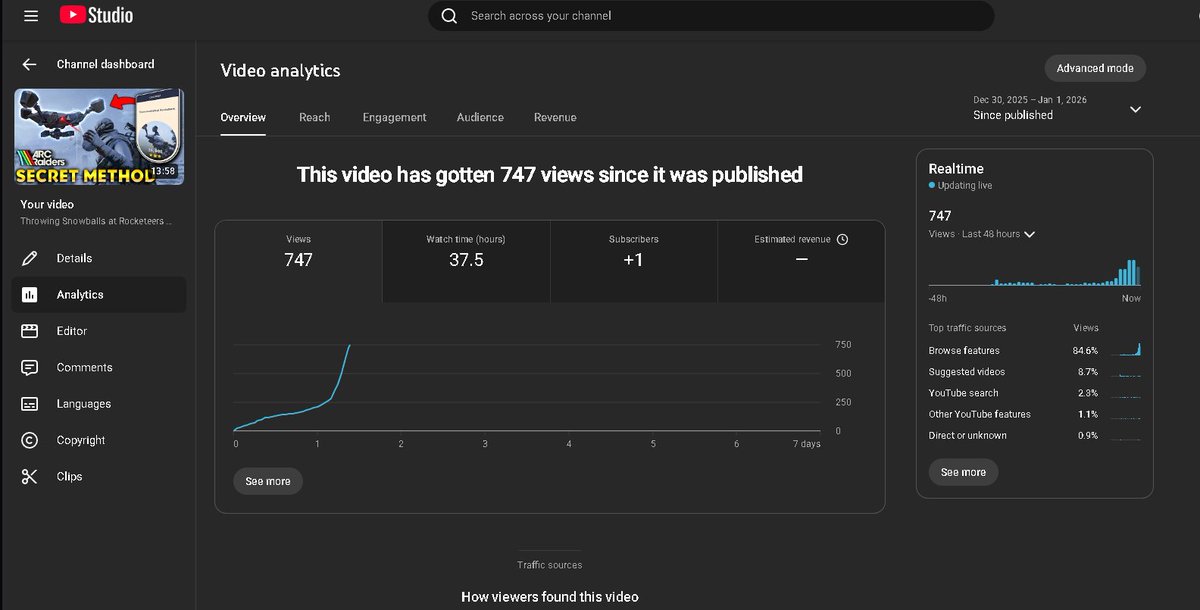This screenshot has width=1200, height=610.
Task: Click the Browse features traffic source
Action: pos(964,351)
